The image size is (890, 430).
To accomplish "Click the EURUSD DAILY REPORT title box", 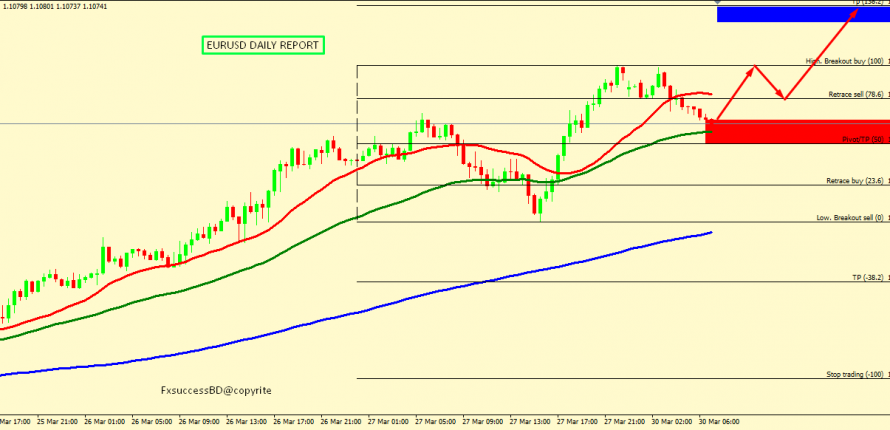I will pos(262,45).
